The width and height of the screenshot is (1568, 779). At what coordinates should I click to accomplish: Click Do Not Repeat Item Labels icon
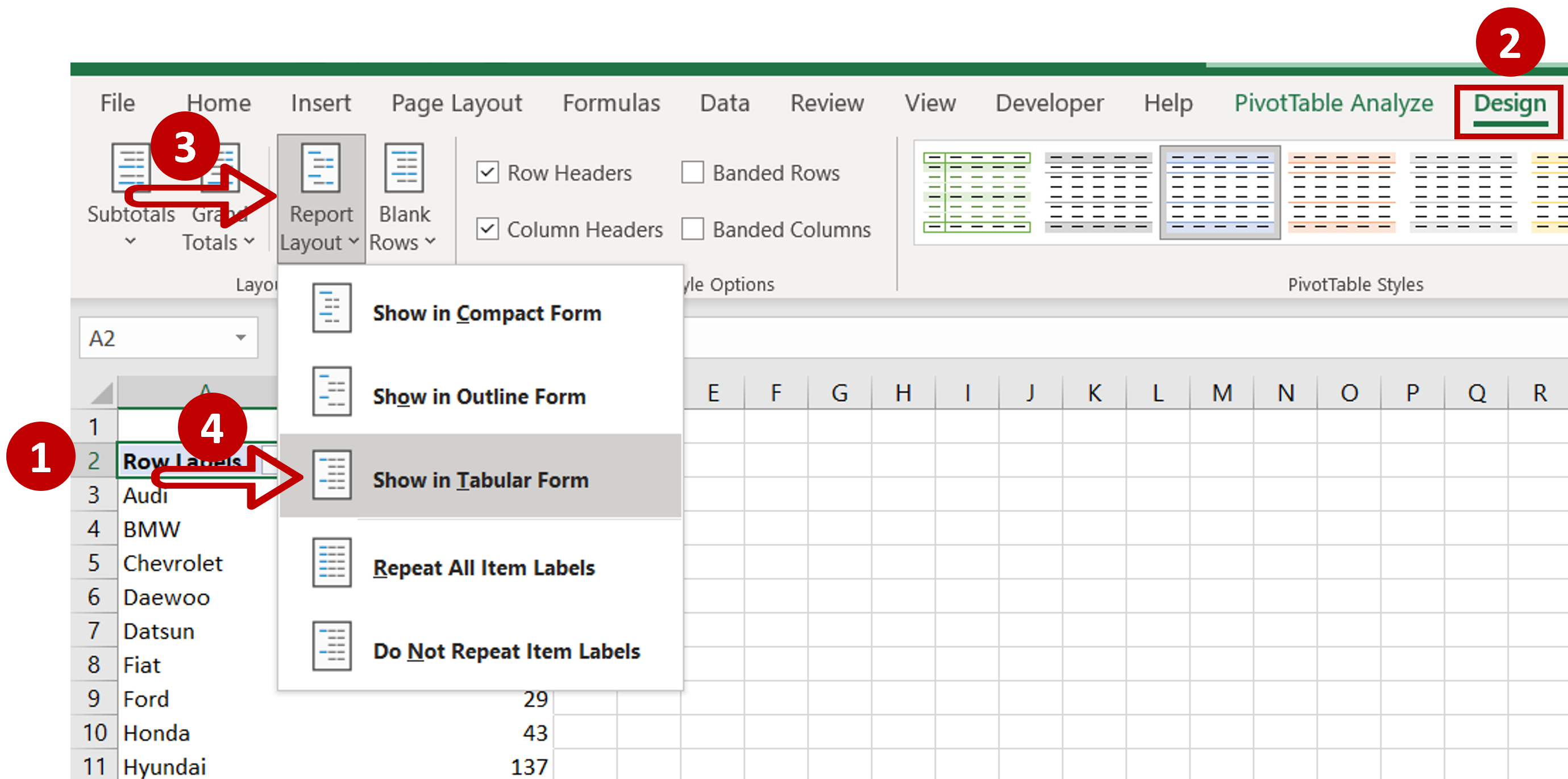(x=332, y=647)
